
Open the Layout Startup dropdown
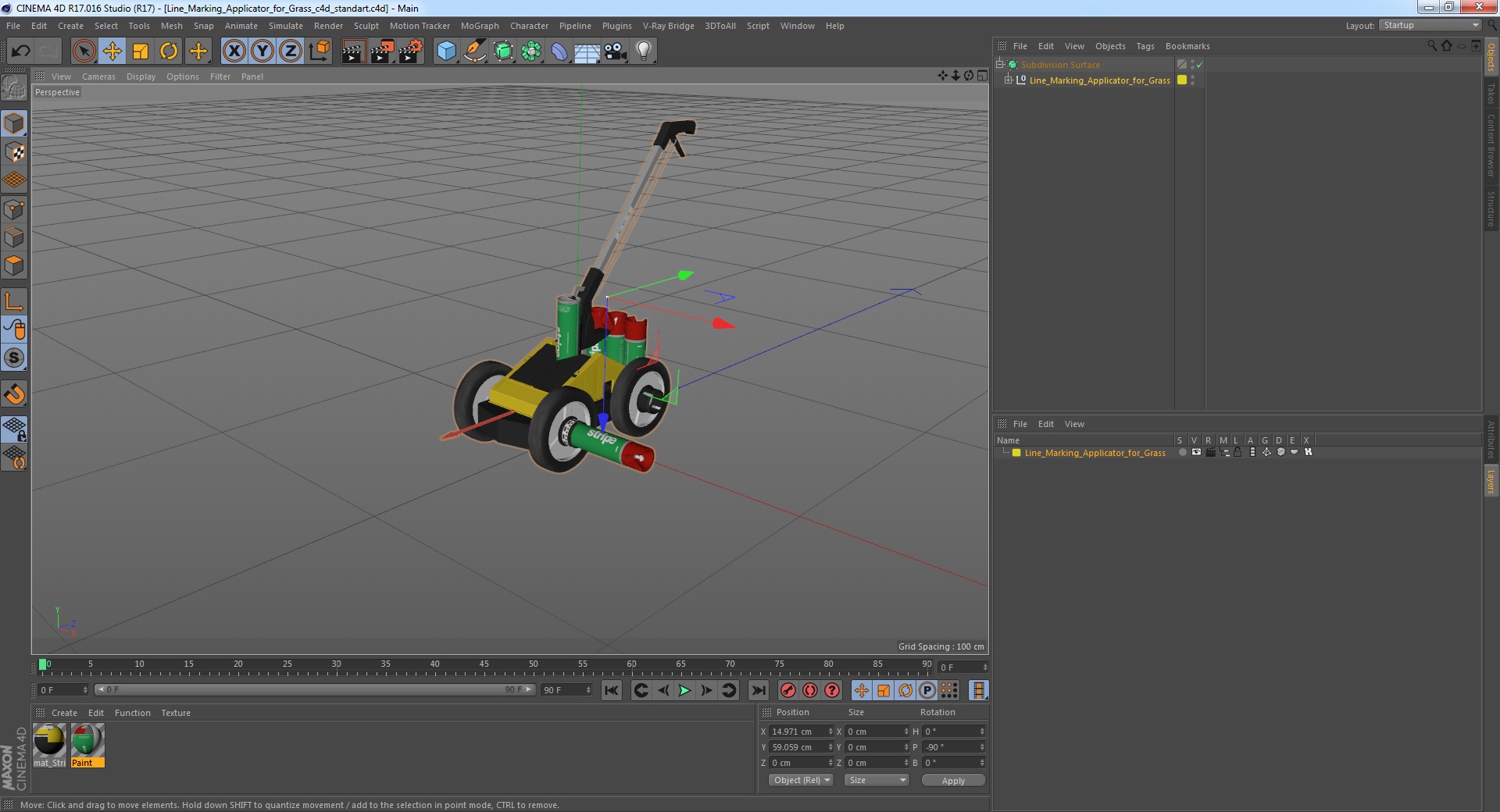[x=1430, y=25]
